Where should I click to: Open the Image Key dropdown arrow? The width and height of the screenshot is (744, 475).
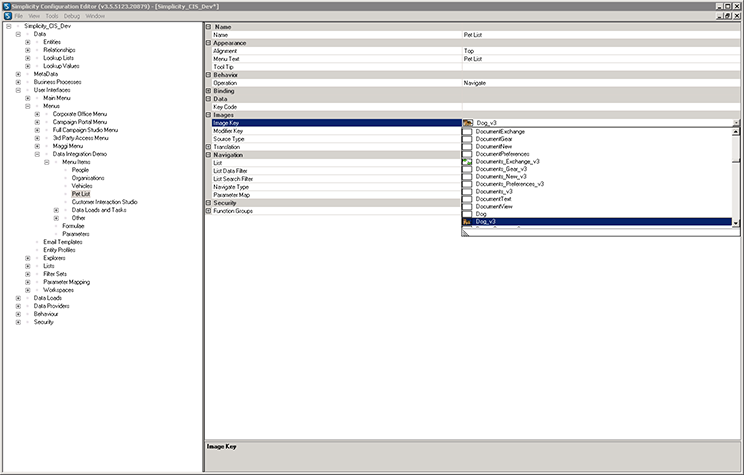736,123
